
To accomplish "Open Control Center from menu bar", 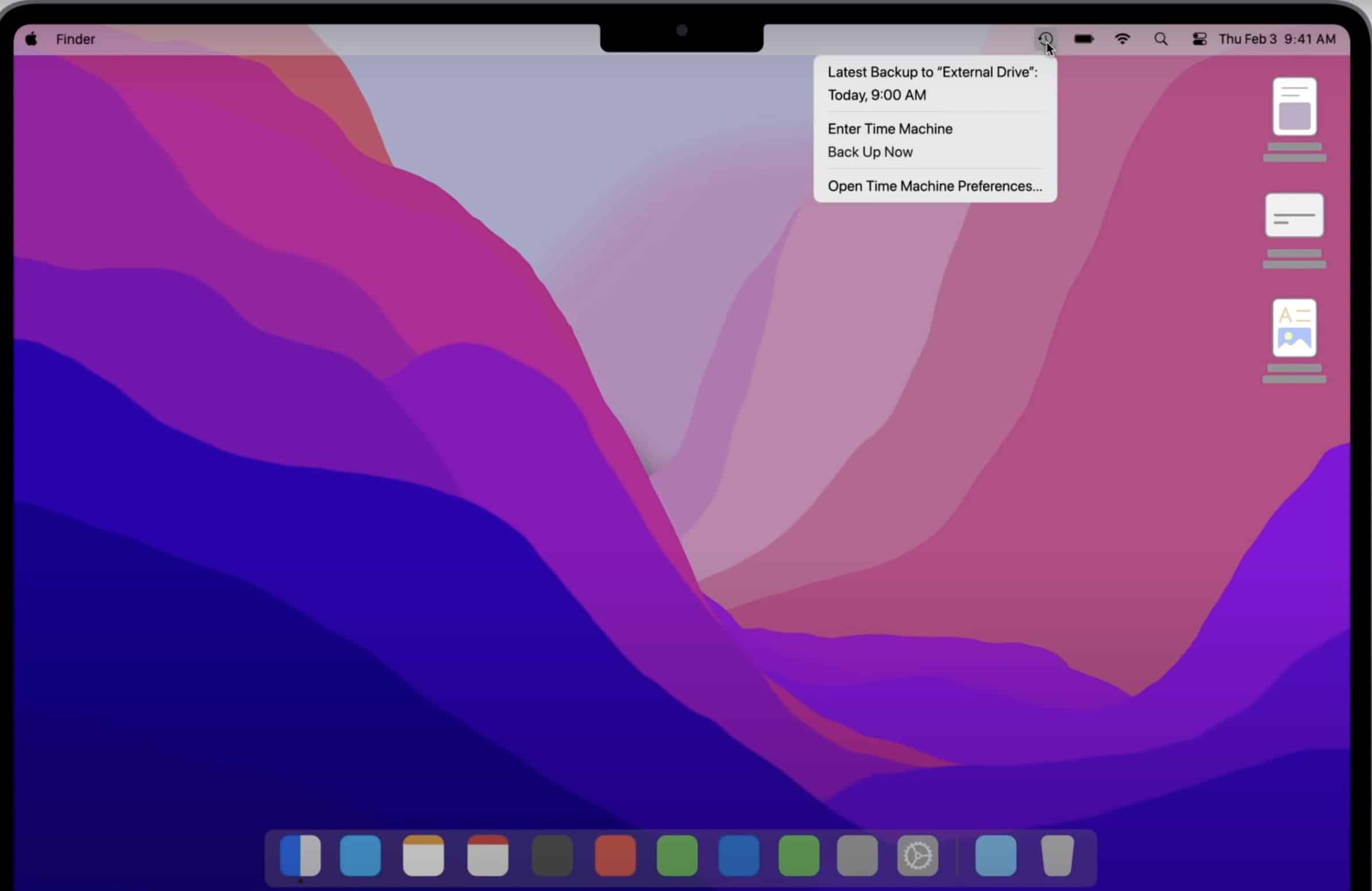I will (1200, 39).
